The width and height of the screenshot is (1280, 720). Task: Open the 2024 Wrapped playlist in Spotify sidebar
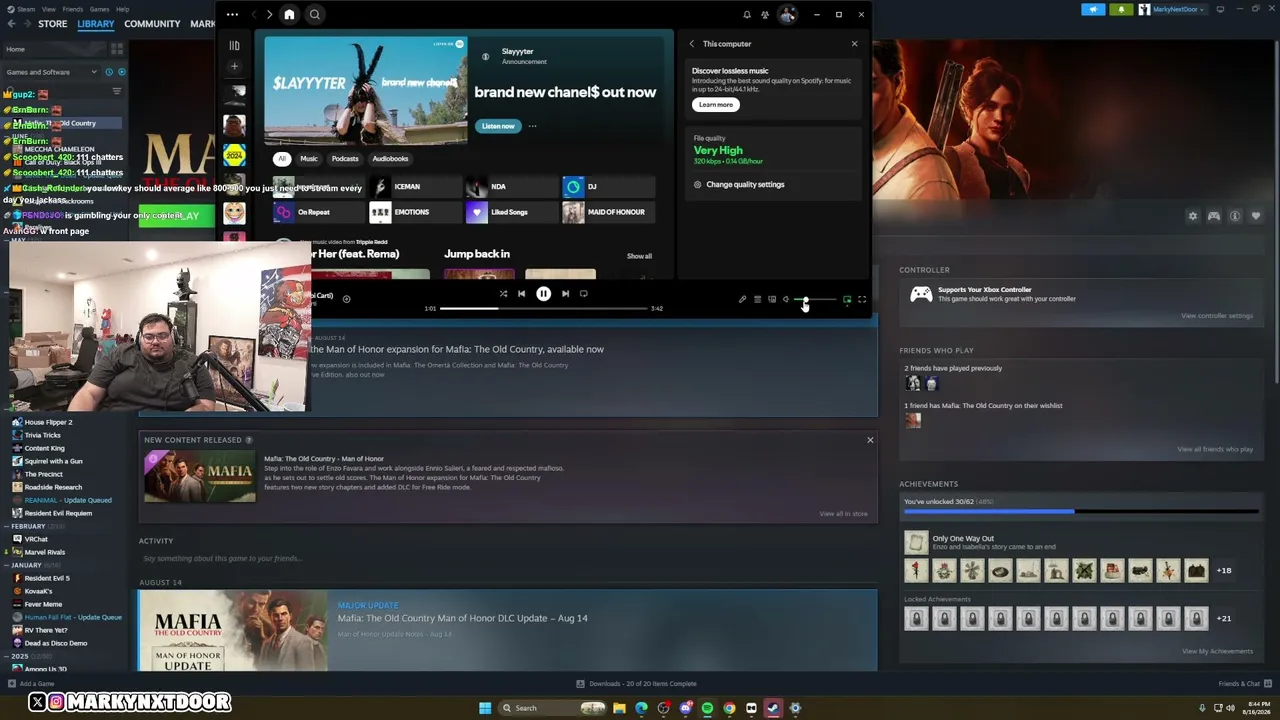pos(234,156)
